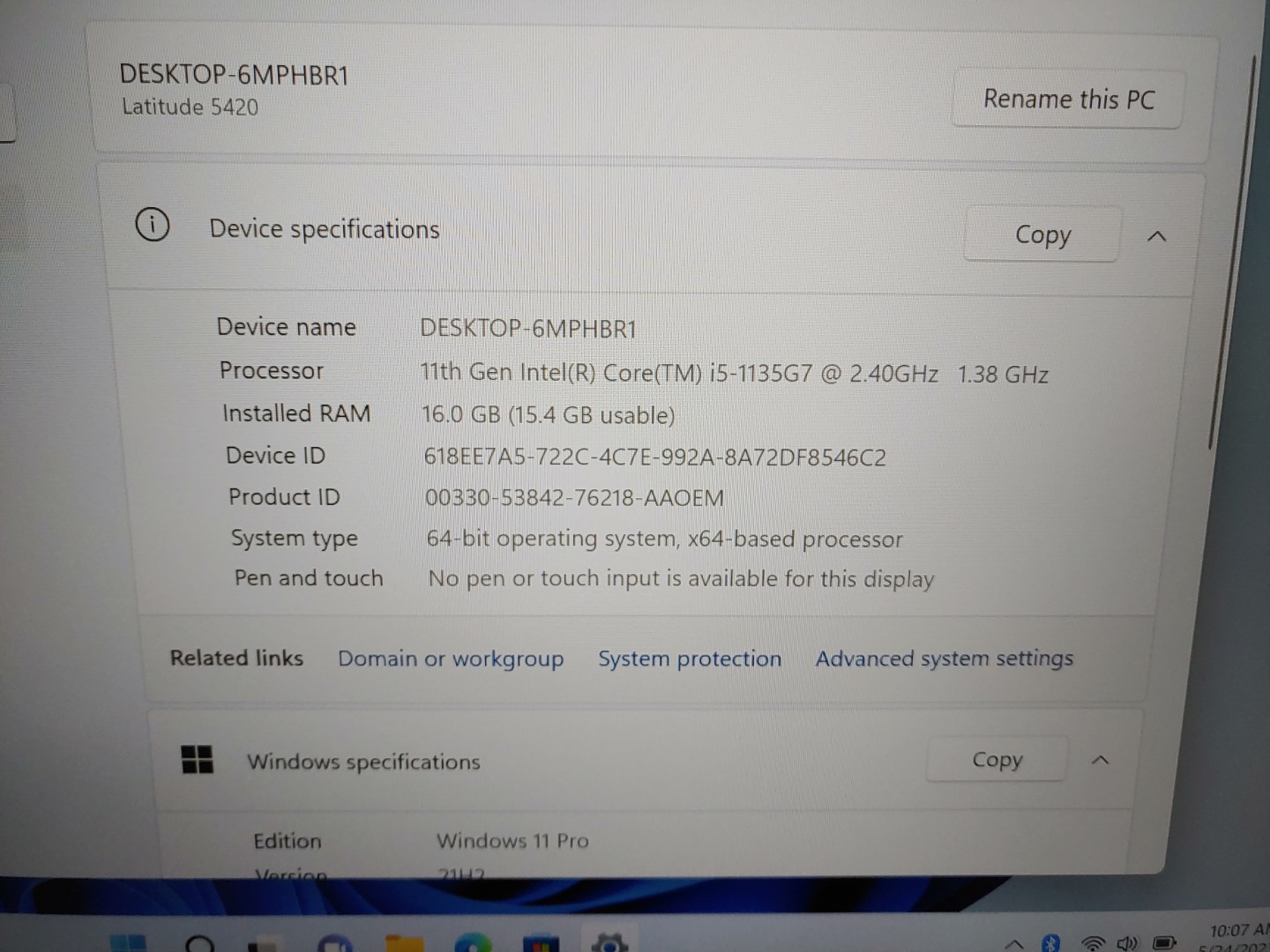Screen dimensions: 1270x952
Task: Click the System type label
Action: (x=294, y=538)
